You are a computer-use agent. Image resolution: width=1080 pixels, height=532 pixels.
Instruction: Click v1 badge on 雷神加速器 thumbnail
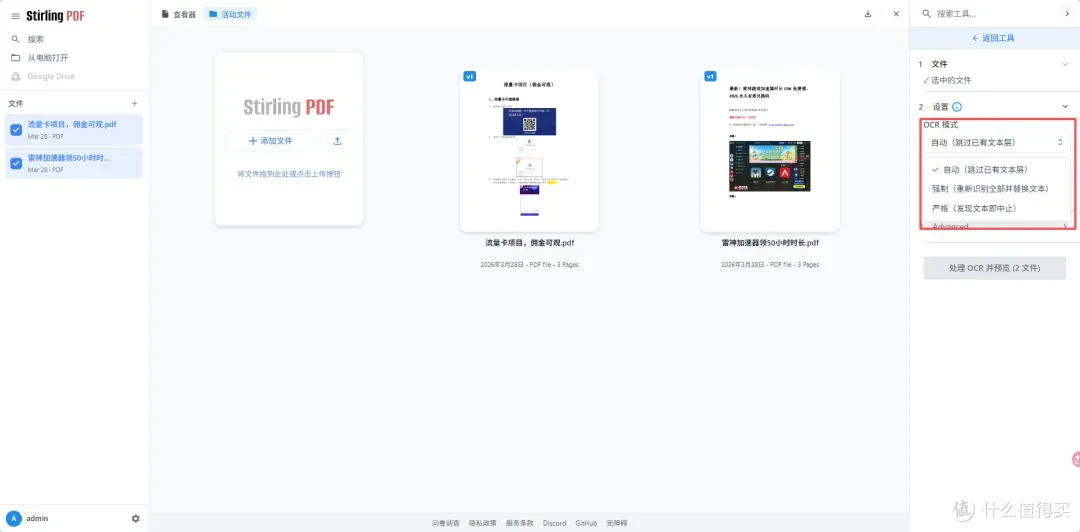tap(710, 76)
